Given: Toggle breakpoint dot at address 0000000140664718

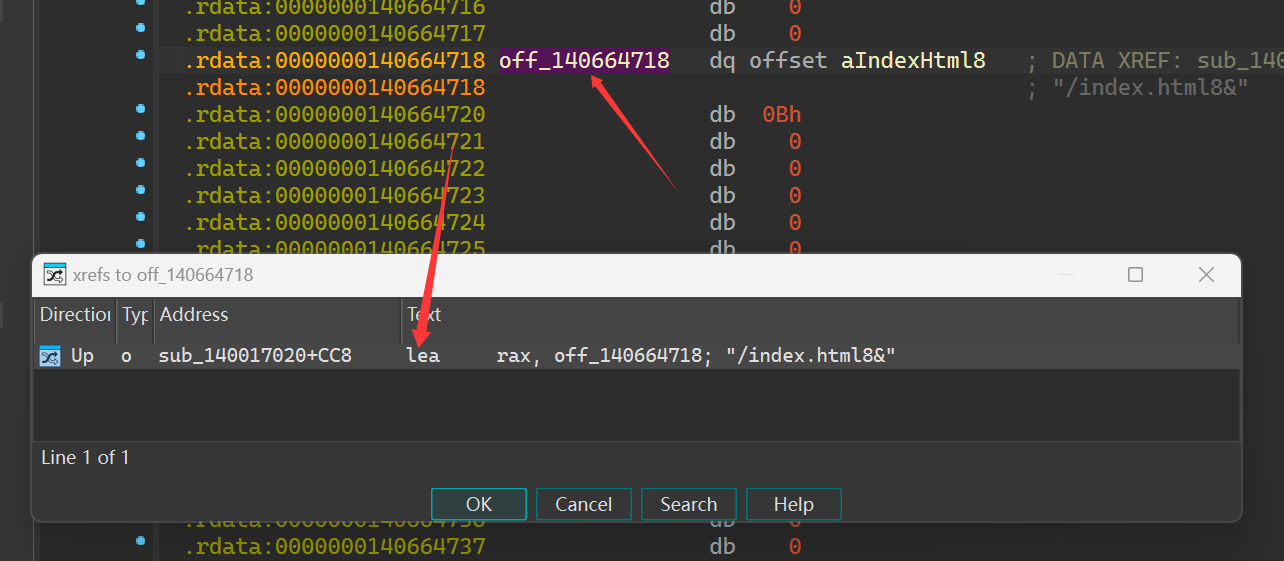Looking at the screenshot, I should [141, 54].
